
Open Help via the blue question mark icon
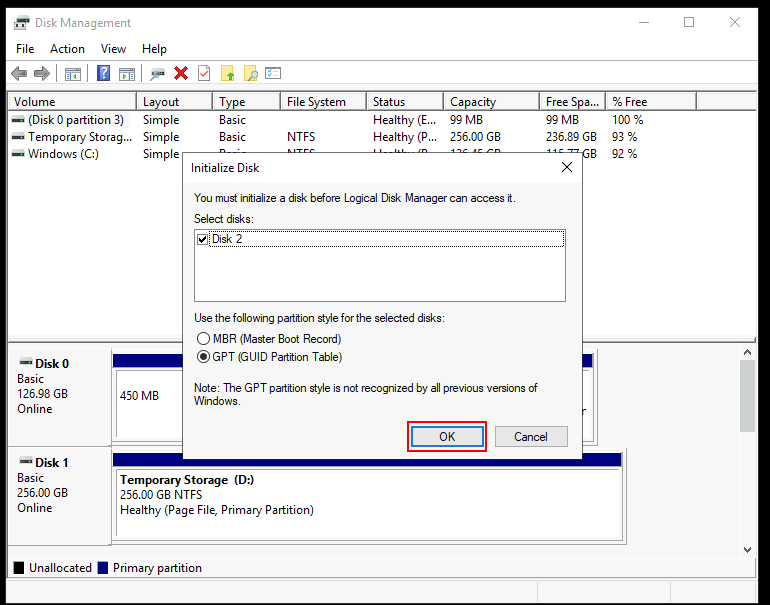103,73
